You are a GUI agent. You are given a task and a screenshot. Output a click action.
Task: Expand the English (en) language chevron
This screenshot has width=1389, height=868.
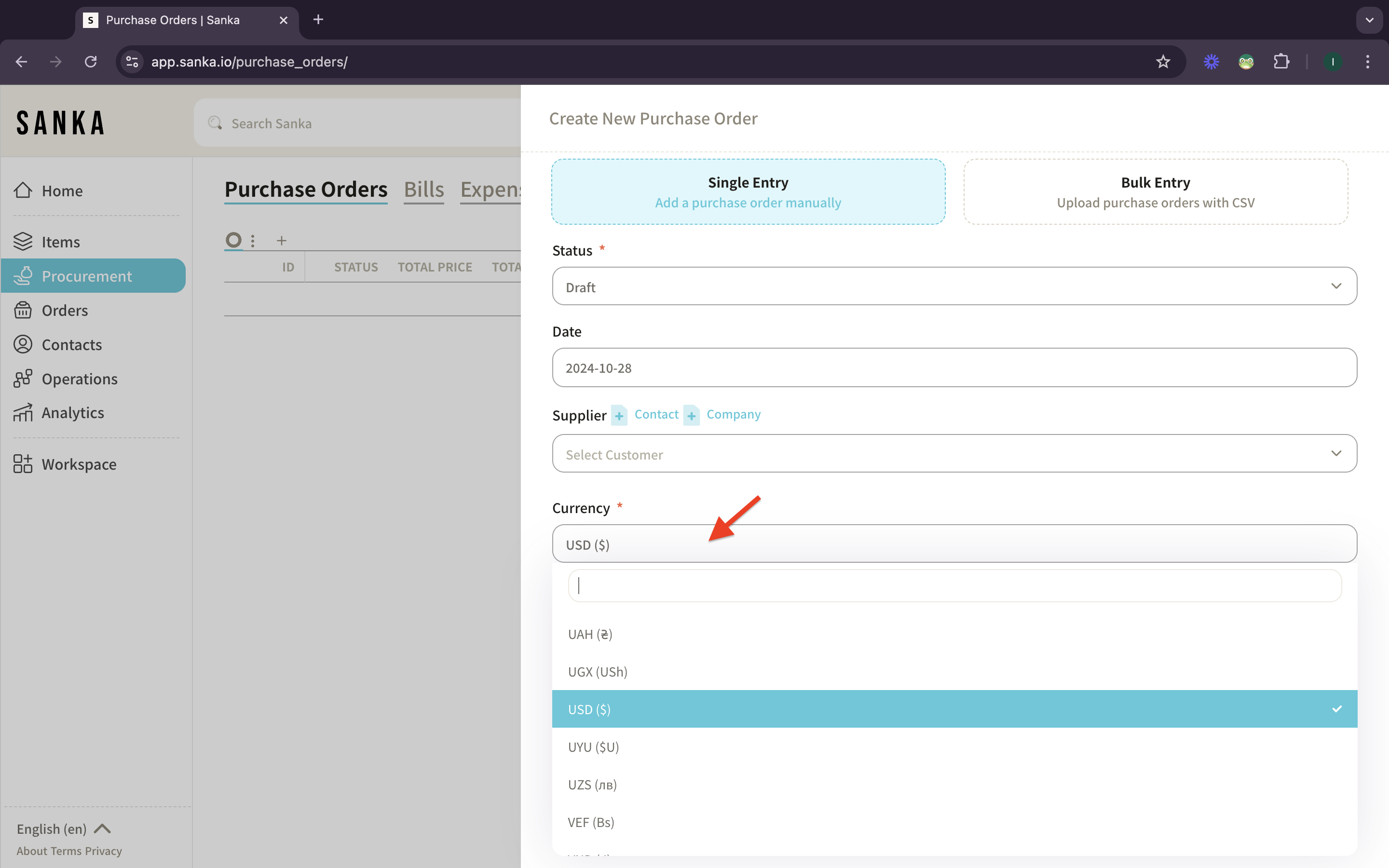pyautogui.click(x=102, y=828)
